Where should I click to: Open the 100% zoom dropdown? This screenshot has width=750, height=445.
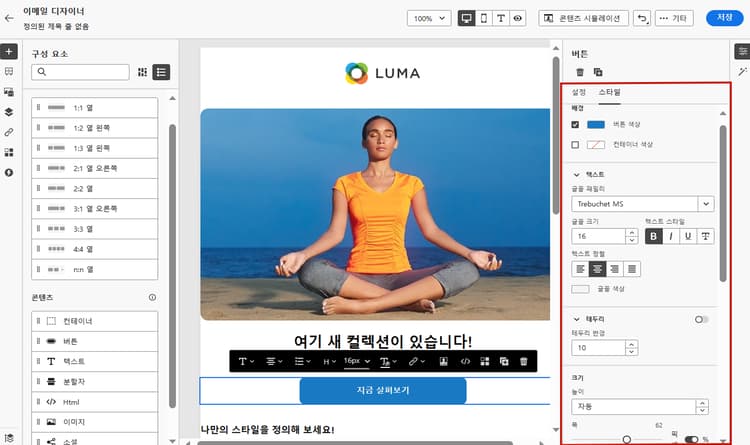(x=429, y=18)
